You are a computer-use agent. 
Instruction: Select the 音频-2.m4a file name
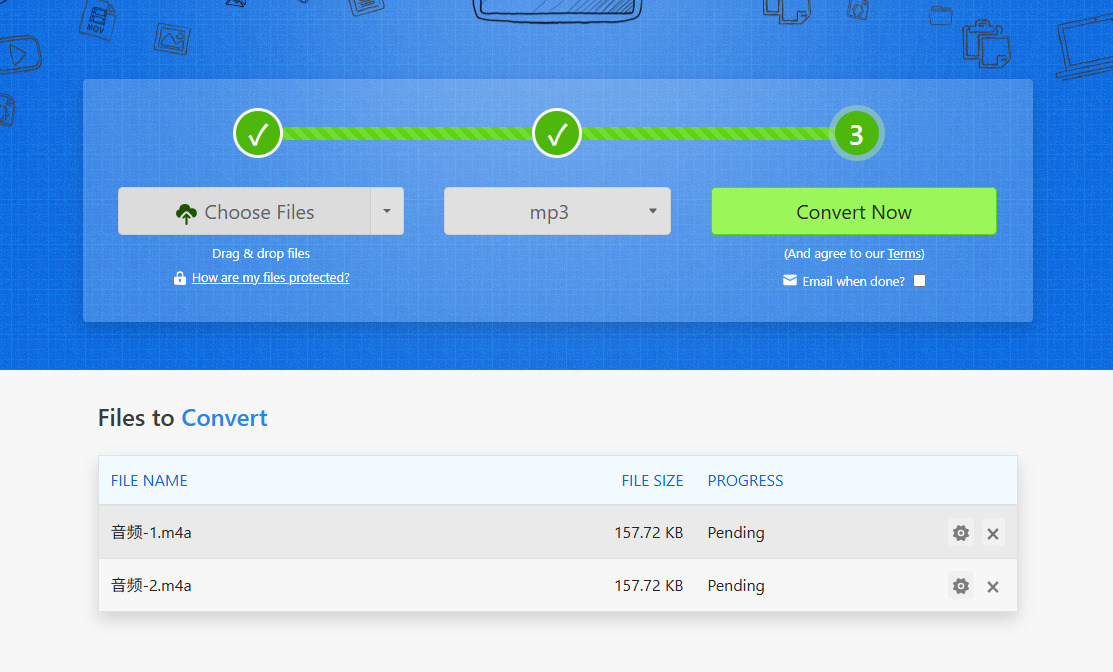(x=151, y=586)
